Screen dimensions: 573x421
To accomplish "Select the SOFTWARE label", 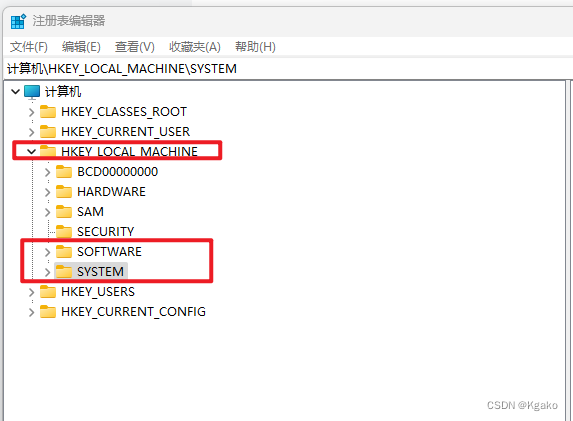I will coord(109,251).
